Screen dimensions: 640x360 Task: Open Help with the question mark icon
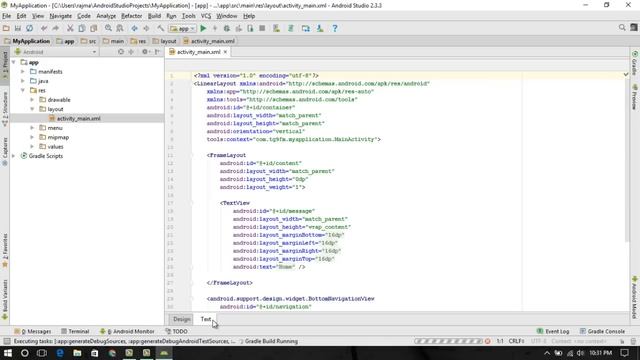pyautogui.click(x=335, y=28)
